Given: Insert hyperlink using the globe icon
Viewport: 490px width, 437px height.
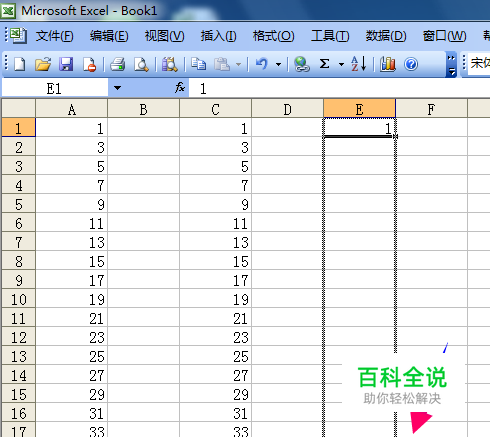Looking at the screenshot, I should (302, 64).
